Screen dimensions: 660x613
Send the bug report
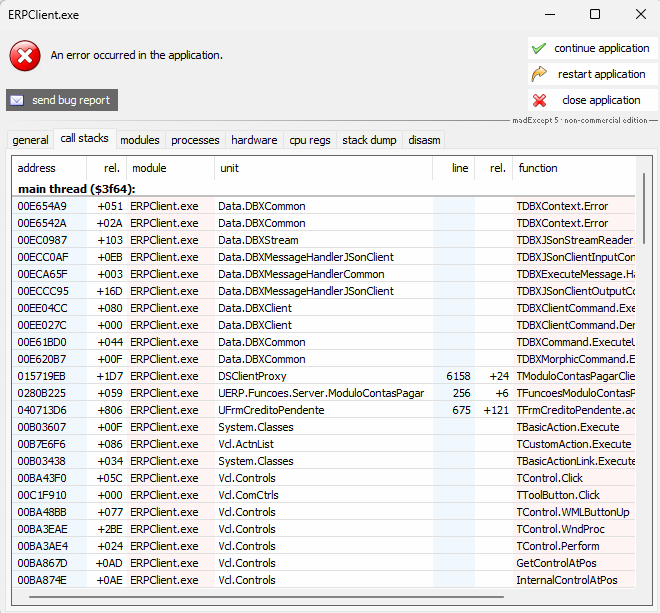pyautogui.click(x=62, y=100)
